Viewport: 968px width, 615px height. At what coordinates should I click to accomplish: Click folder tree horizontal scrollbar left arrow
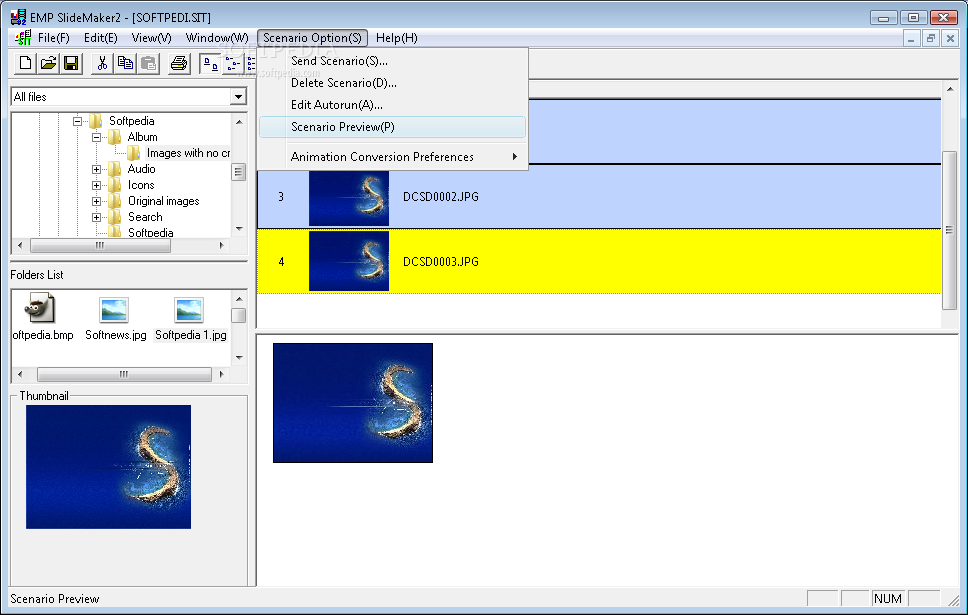click(20, 245)
